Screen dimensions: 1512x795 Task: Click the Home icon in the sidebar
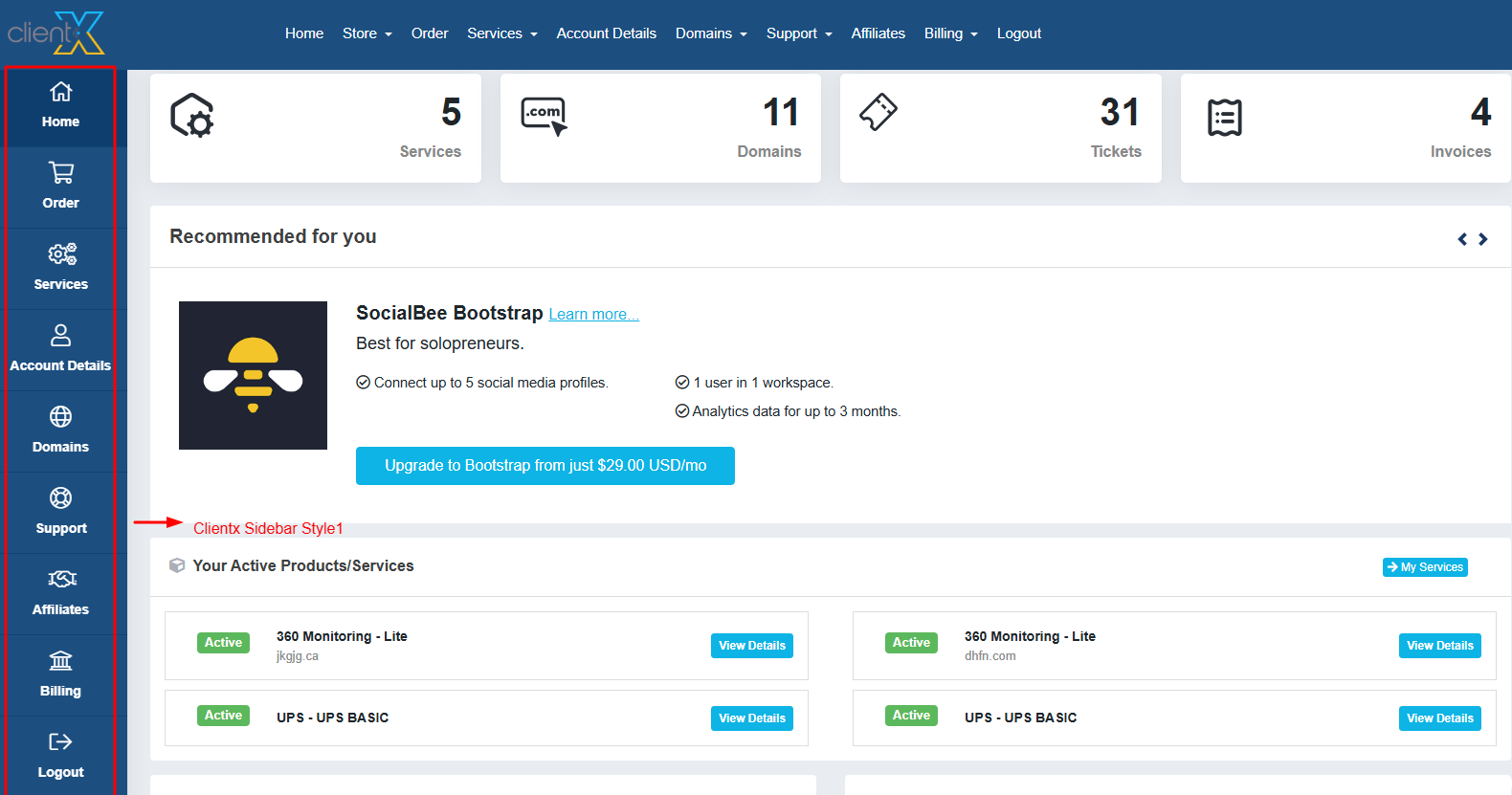pos(60,92)
